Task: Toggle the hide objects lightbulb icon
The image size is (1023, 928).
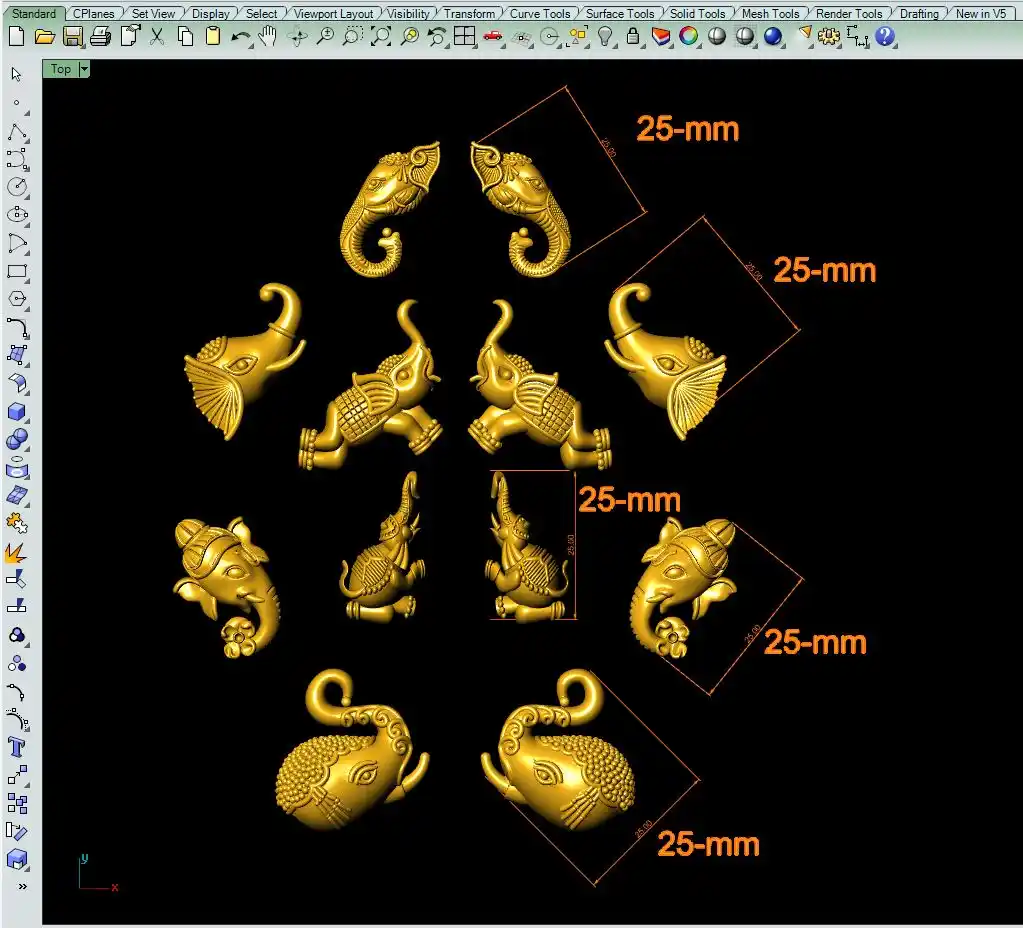Action: (x=605, y=37)
